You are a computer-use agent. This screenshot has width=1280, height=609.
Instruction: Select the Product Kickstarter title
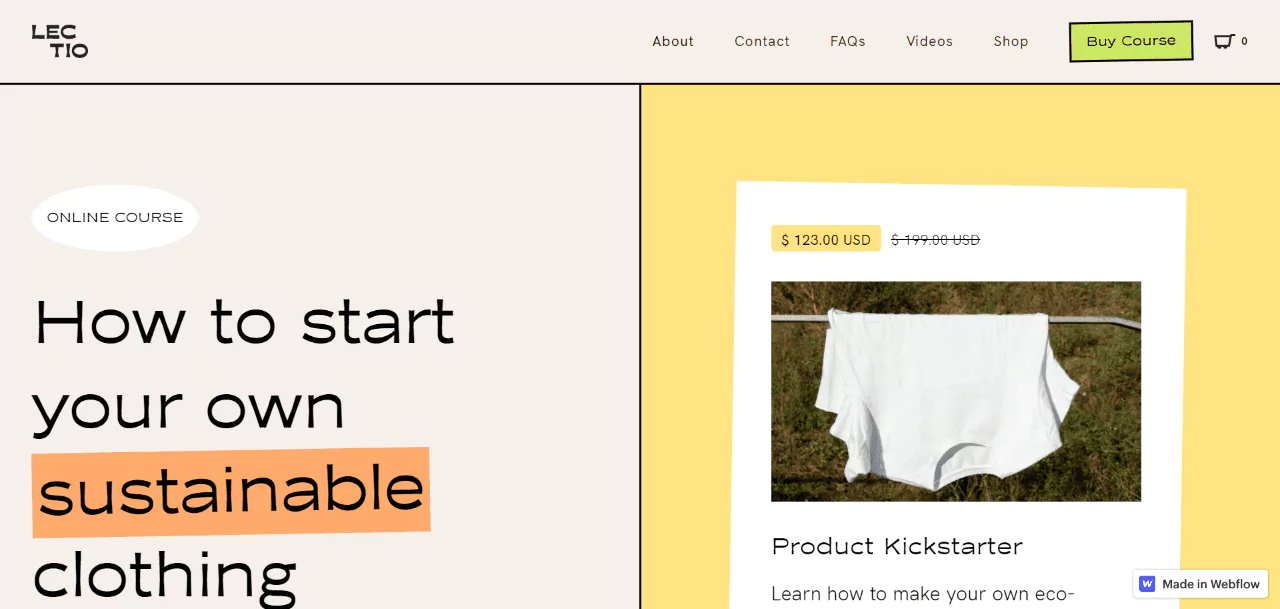tap(896, 546)
